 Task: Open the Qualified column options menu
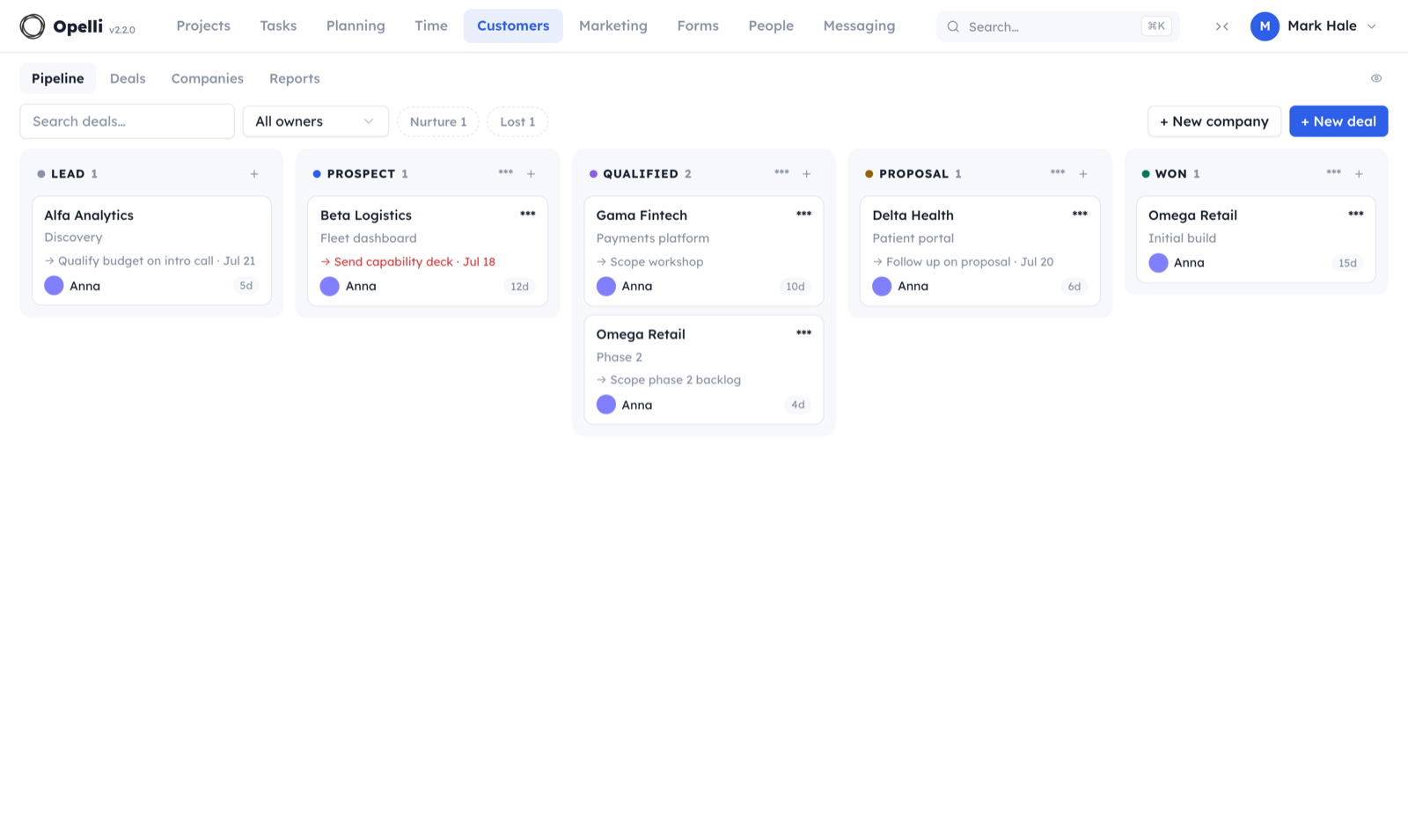point(781,172)
